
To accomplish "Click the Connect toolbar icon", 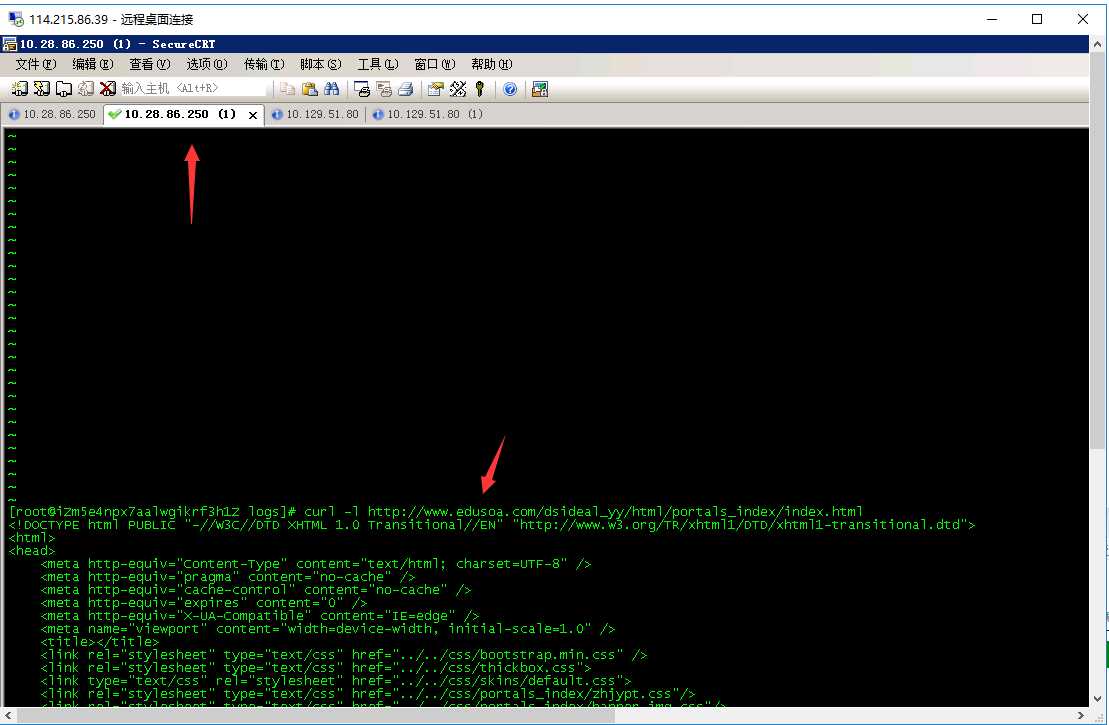I will pyautogui.click(x=19, y=88).
